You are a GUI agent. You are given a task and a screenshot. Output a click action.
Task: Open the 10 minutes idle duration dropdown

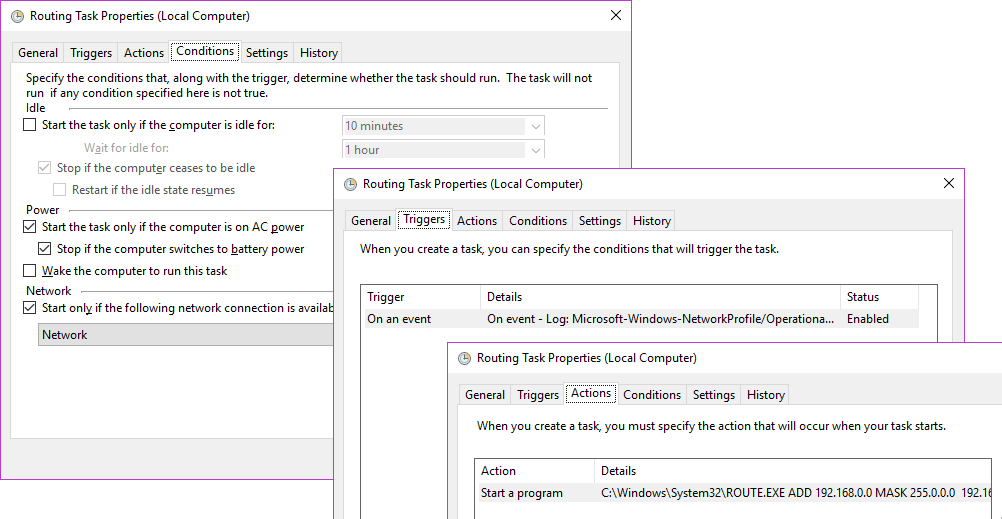pyautogui.click(x=536, y=126)
